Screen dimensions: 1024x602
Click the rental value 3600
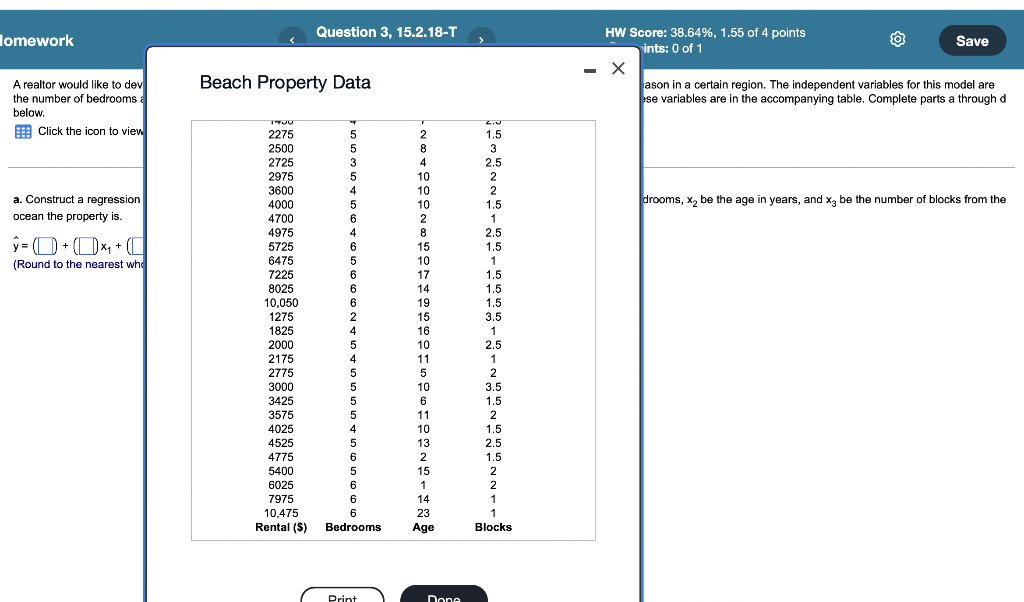[x=281, y=191]
